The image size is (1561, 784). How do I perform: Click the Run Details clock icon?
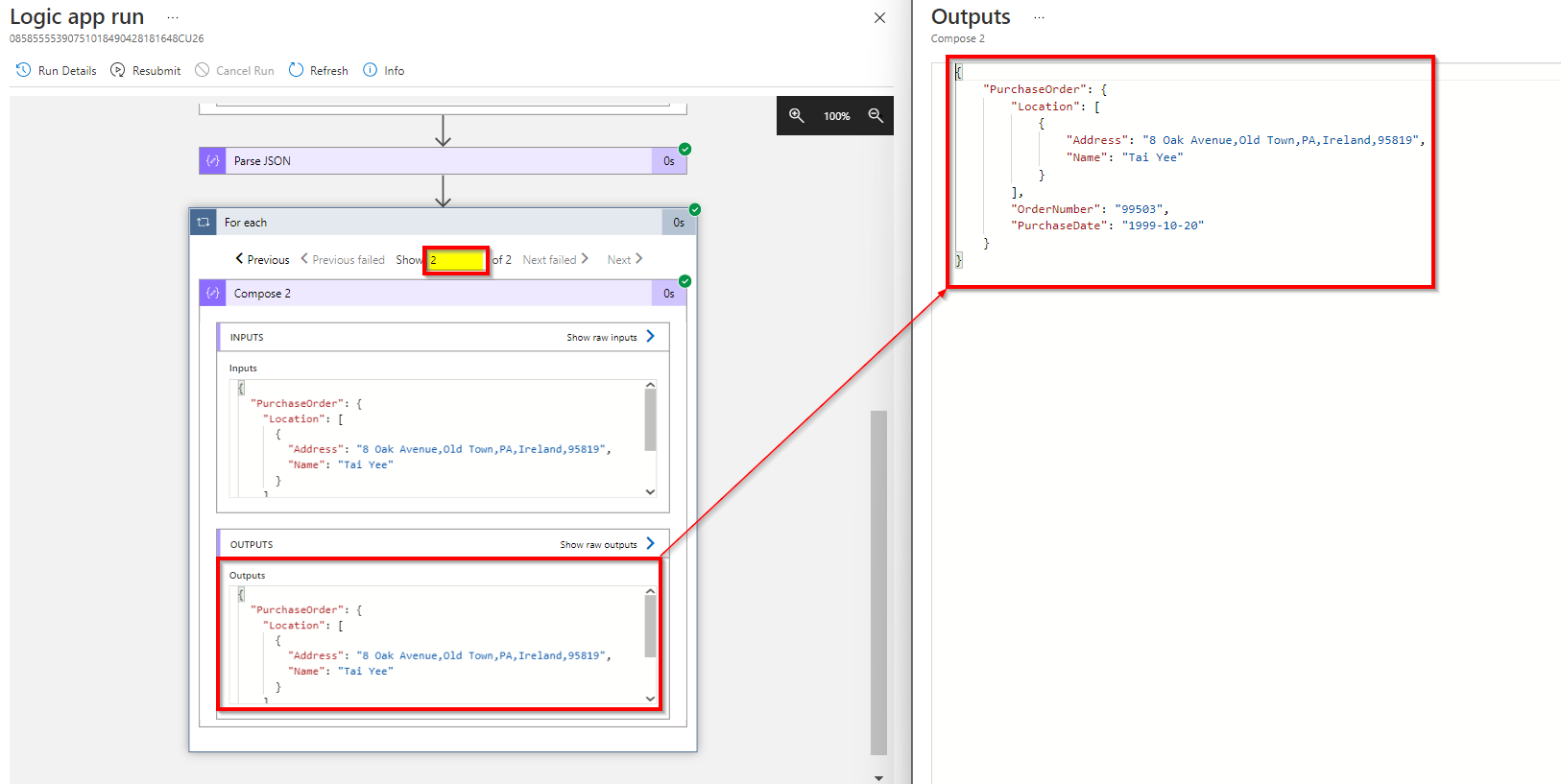[x=24, y=70]
